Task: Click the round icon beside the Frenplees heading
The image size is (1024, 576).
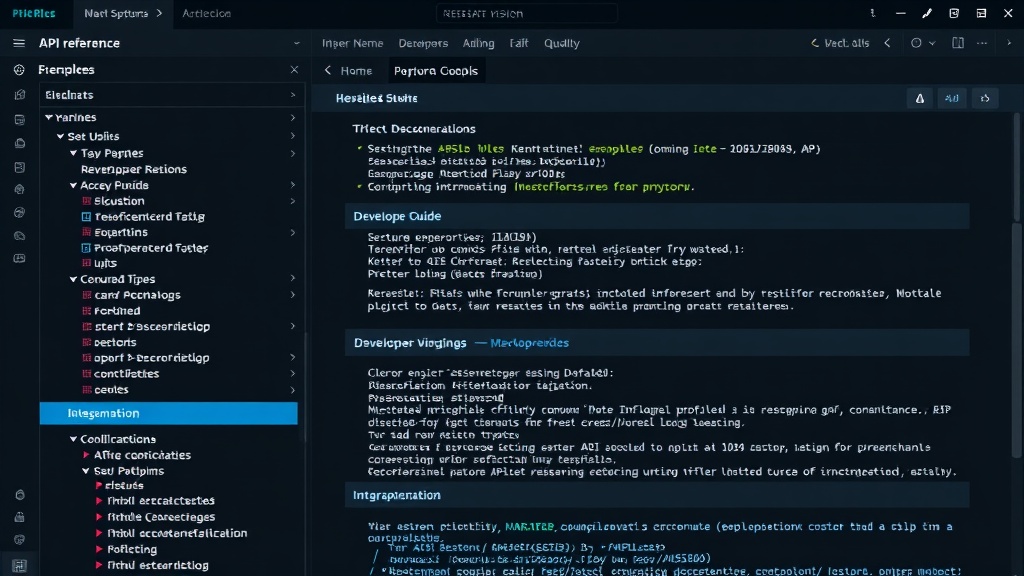Action: [x=19, y=70]
